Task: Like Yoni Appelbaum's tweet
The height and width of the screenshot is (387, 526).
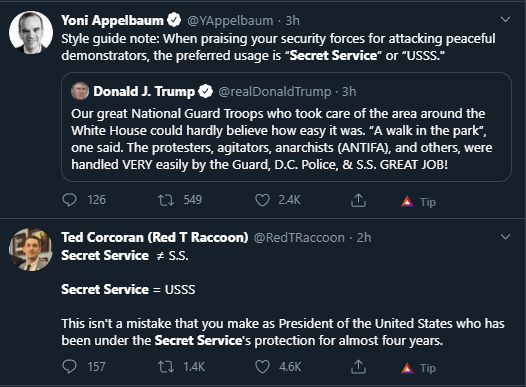Action: [x=262, y=200]
